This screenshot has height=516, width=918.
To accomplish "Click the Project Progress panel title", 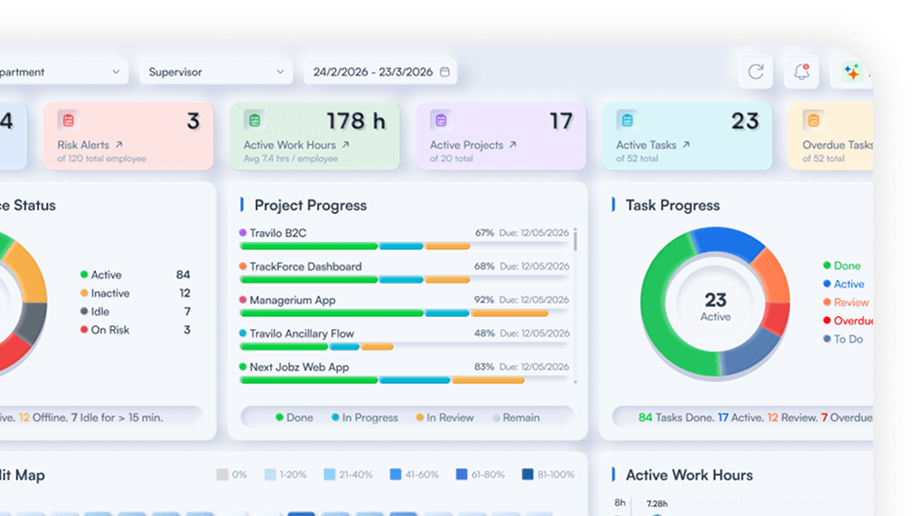I will click(310, 205).
